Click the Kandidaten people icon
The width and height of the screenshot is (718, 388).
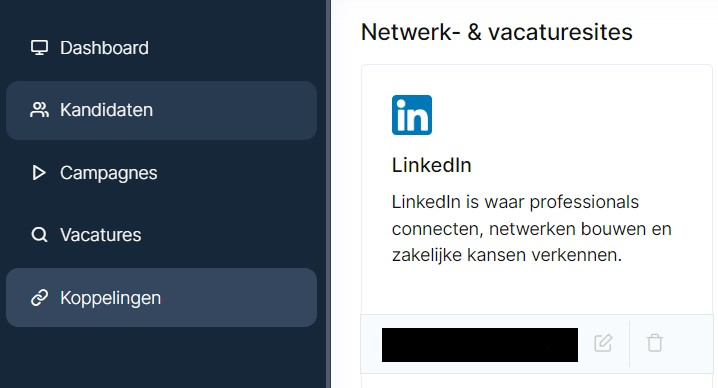point(39,110)
